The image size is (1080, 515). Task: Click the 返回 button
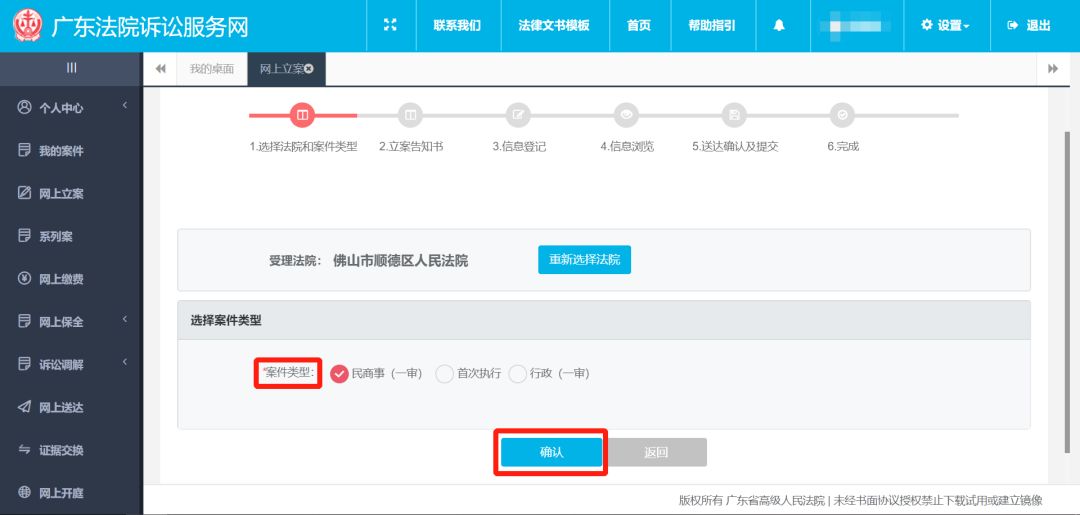click(x=656, y=452)
